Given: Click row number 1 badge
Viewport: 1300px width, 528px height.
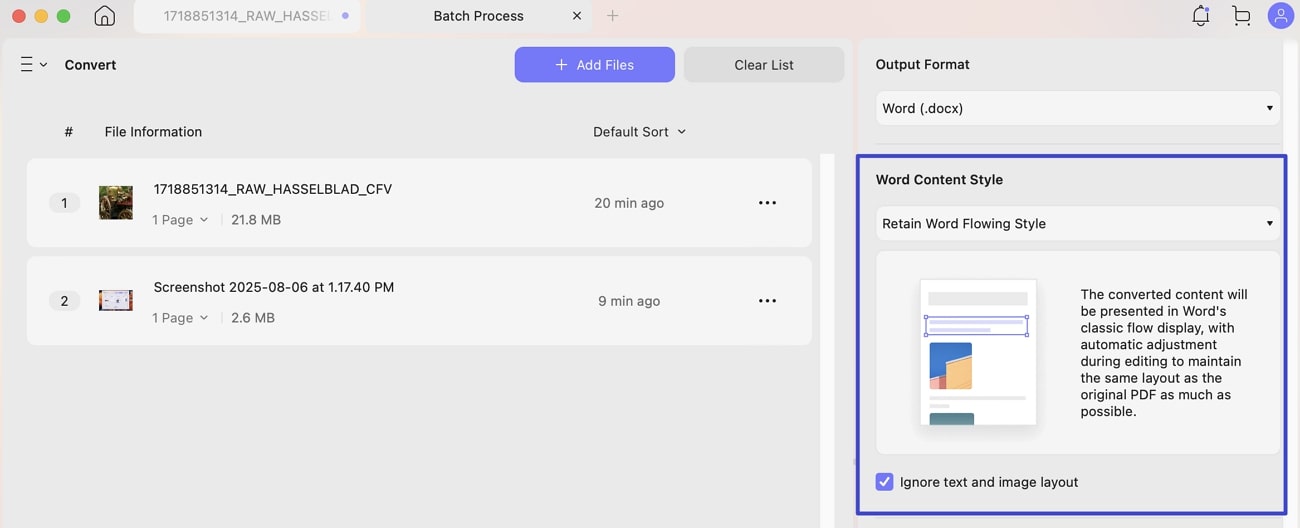Looking at the screenshot, I should (64, 203).
